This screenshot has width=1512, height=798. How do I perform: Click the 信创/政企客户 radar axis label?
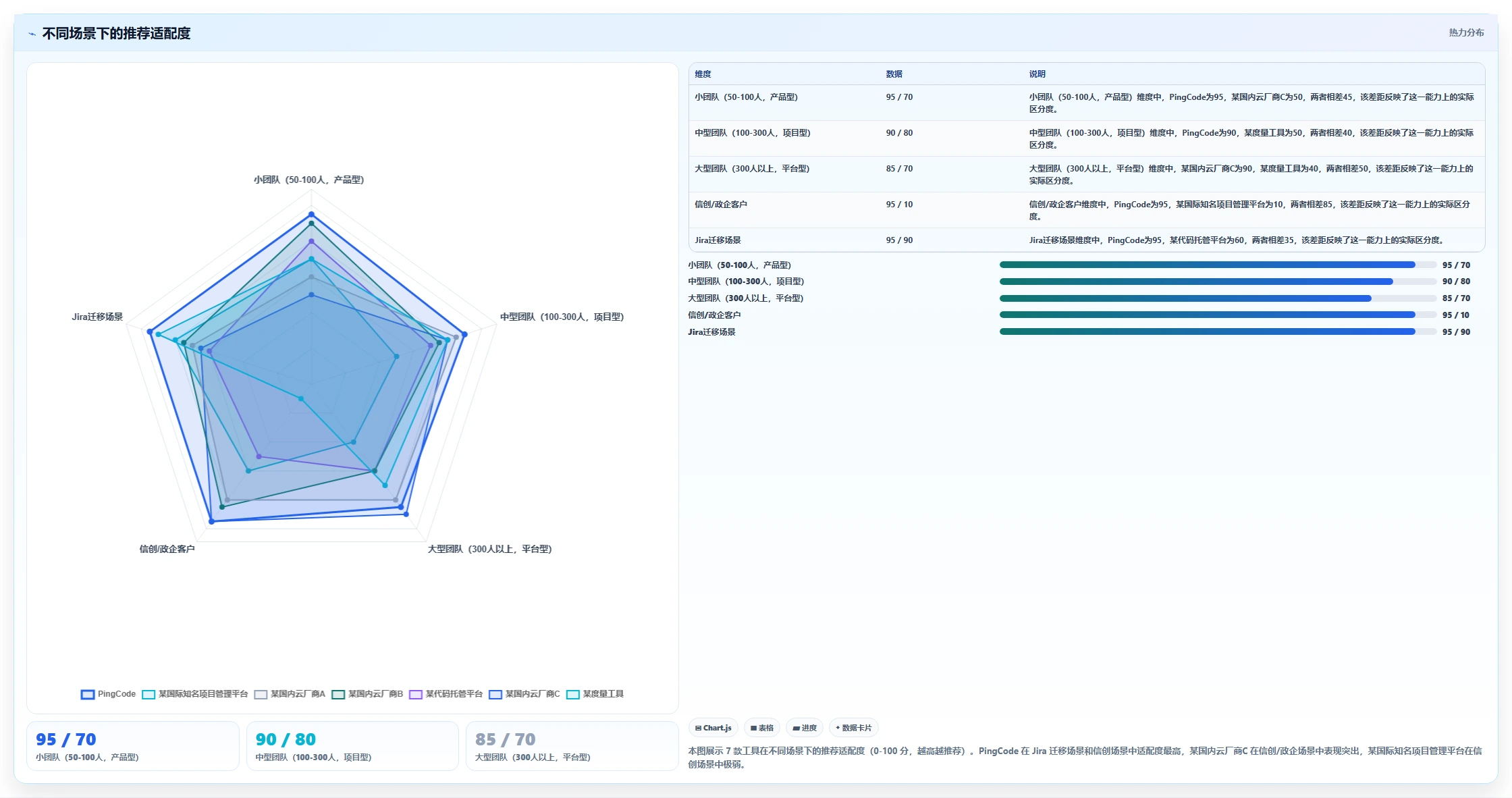click(x=167, y=549)
